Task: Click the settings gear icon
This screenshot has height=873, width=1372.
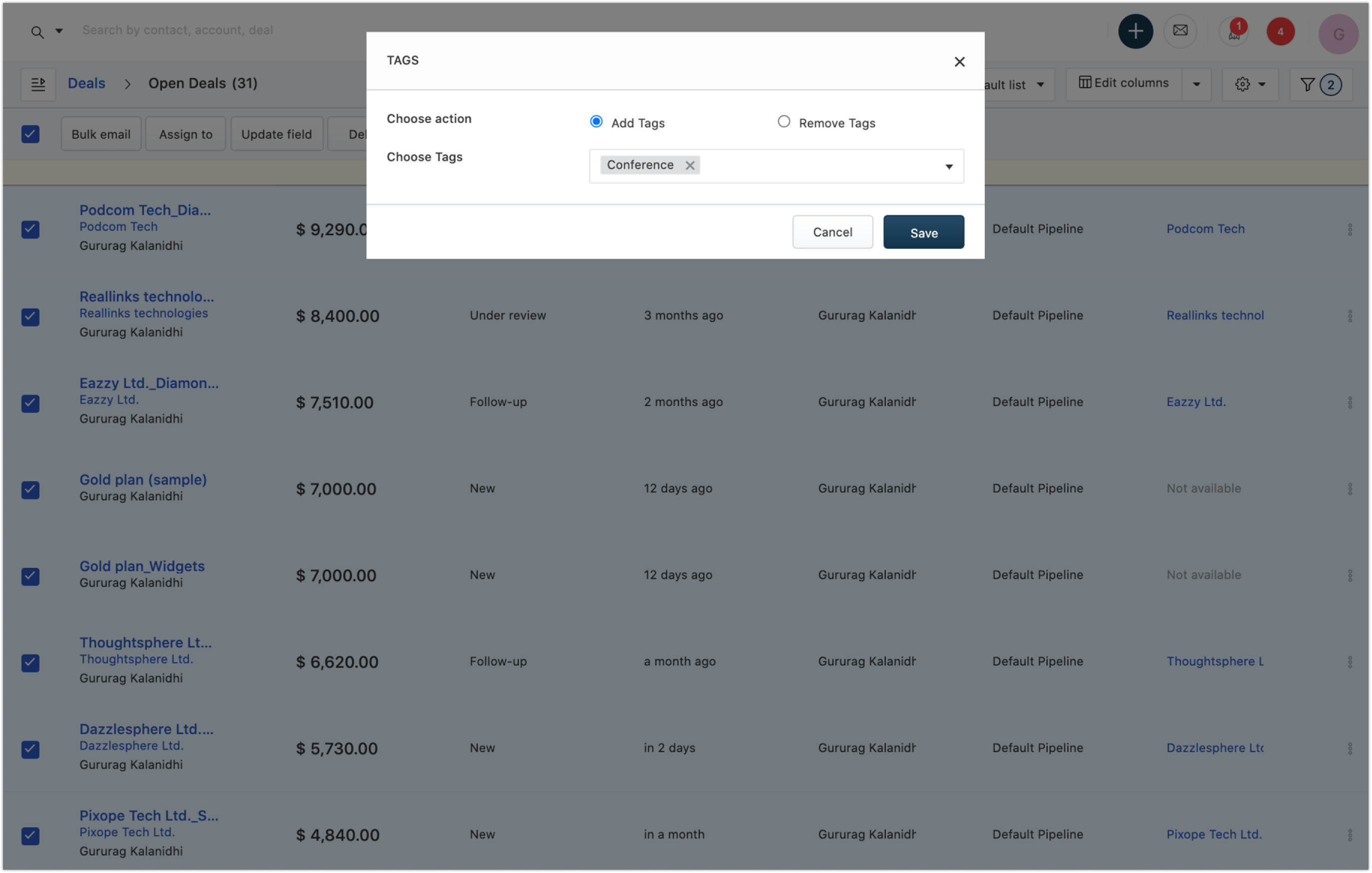Action: coord(1242,85)
